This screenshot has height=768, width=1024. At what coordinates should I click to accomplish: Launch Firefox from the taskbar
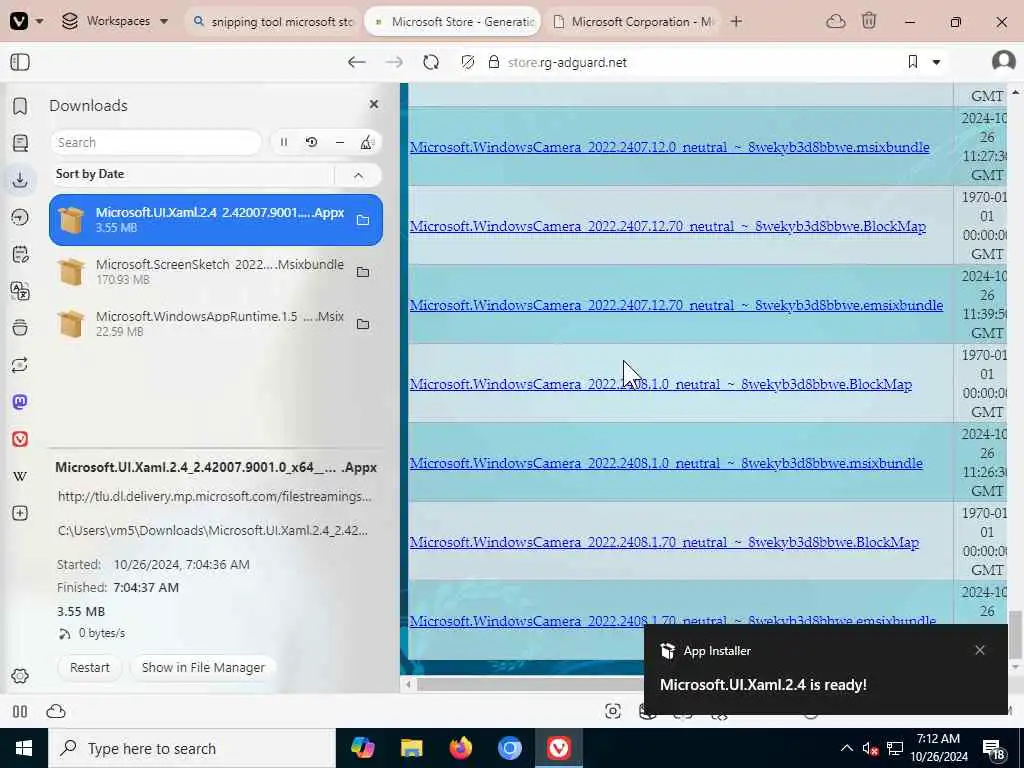[x=460, y=748]
